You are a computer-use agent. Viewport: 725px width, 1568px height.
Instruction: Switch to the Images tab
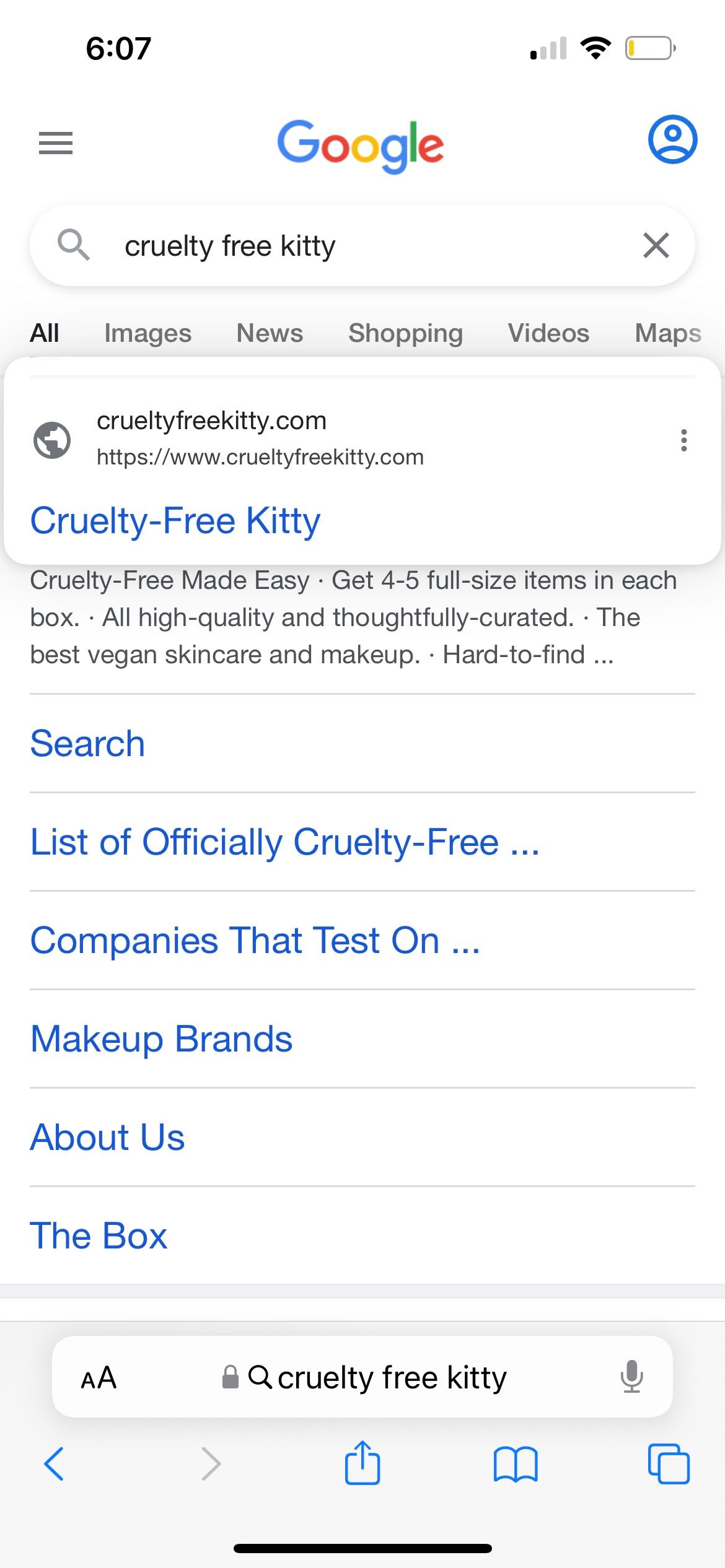click(x=147, y=333)
